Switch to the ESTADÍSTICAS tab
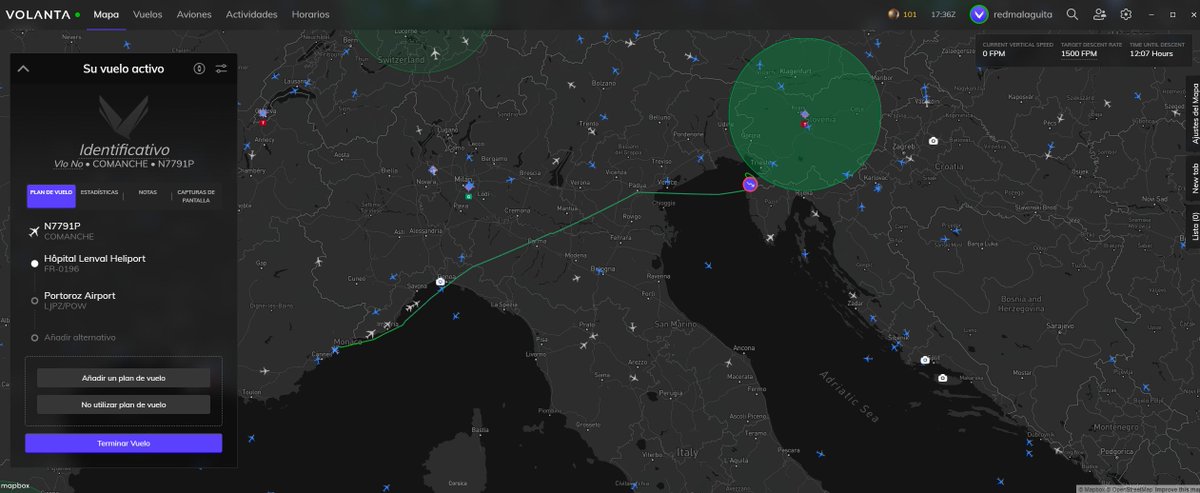 99,191
